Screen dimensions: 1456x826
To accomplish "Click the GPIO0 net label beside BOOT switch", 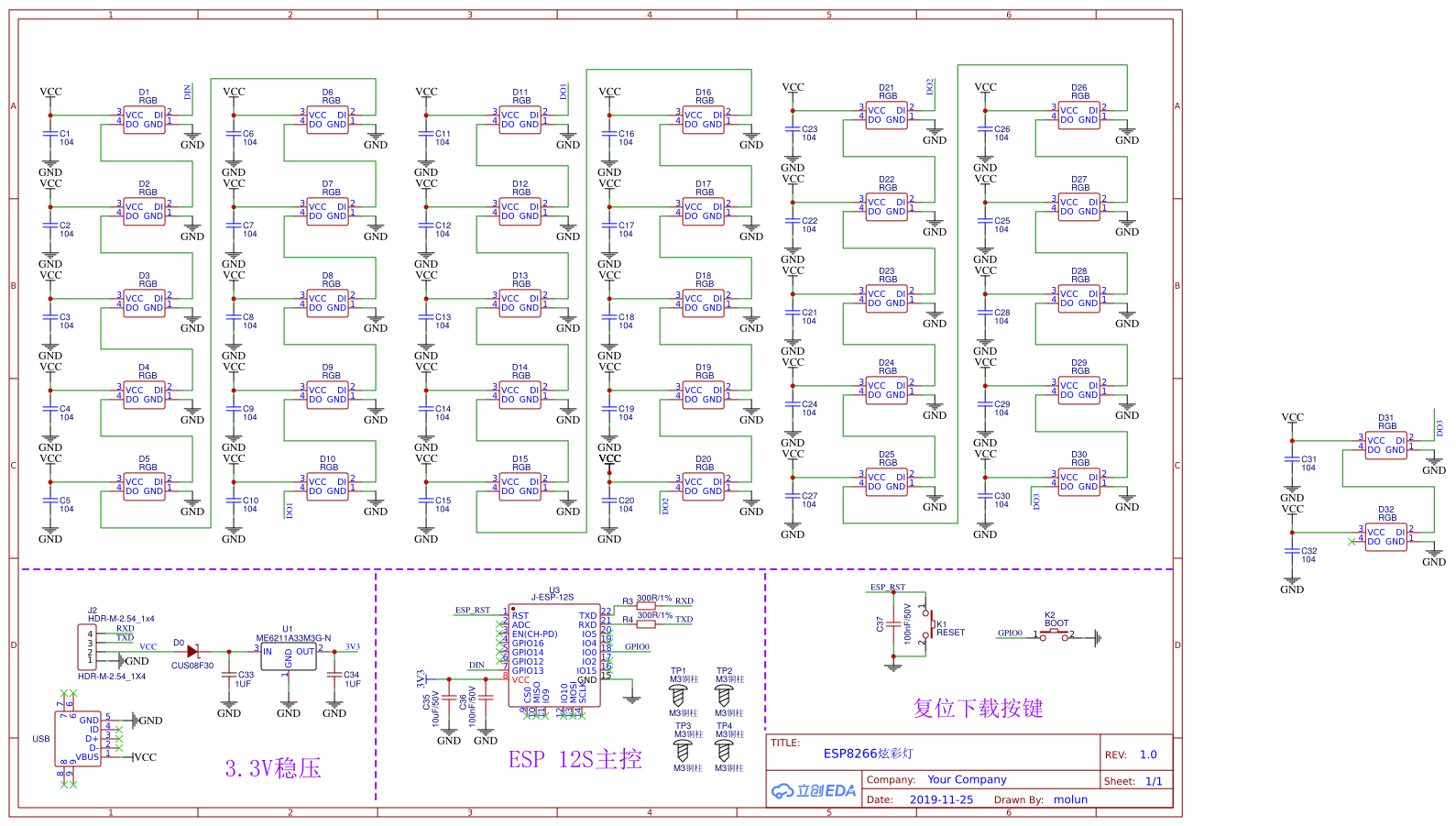I will click(1010, 633).
